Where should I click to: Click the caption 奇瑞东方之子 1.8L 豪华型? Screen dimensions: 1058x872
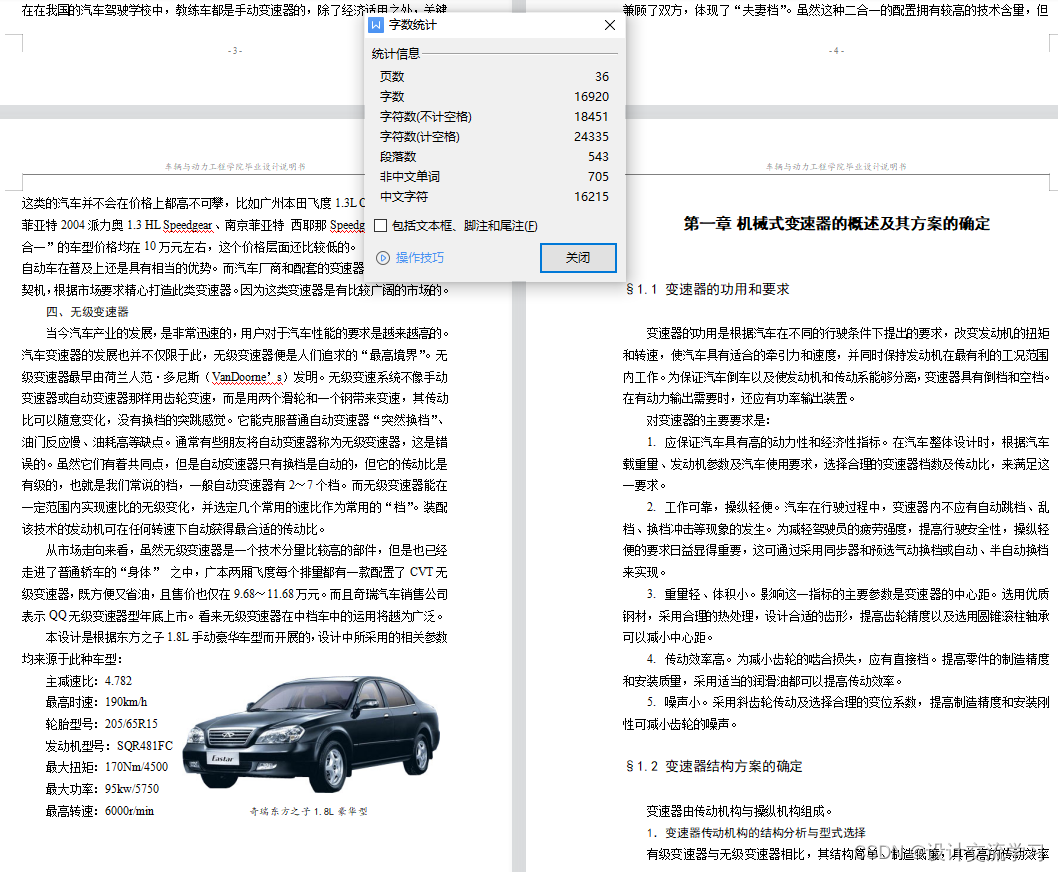pos(308,811)
